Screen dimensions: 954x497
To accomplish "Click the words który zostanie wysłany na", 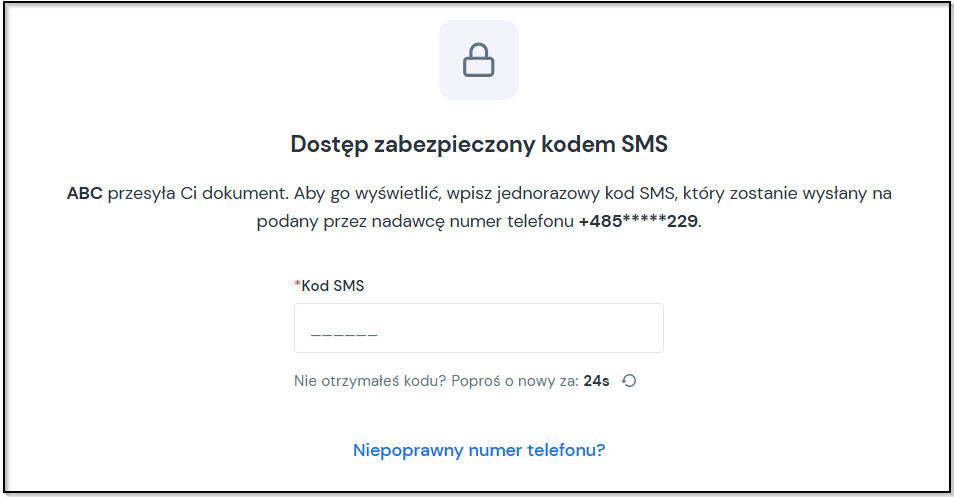I will (787, 193).
